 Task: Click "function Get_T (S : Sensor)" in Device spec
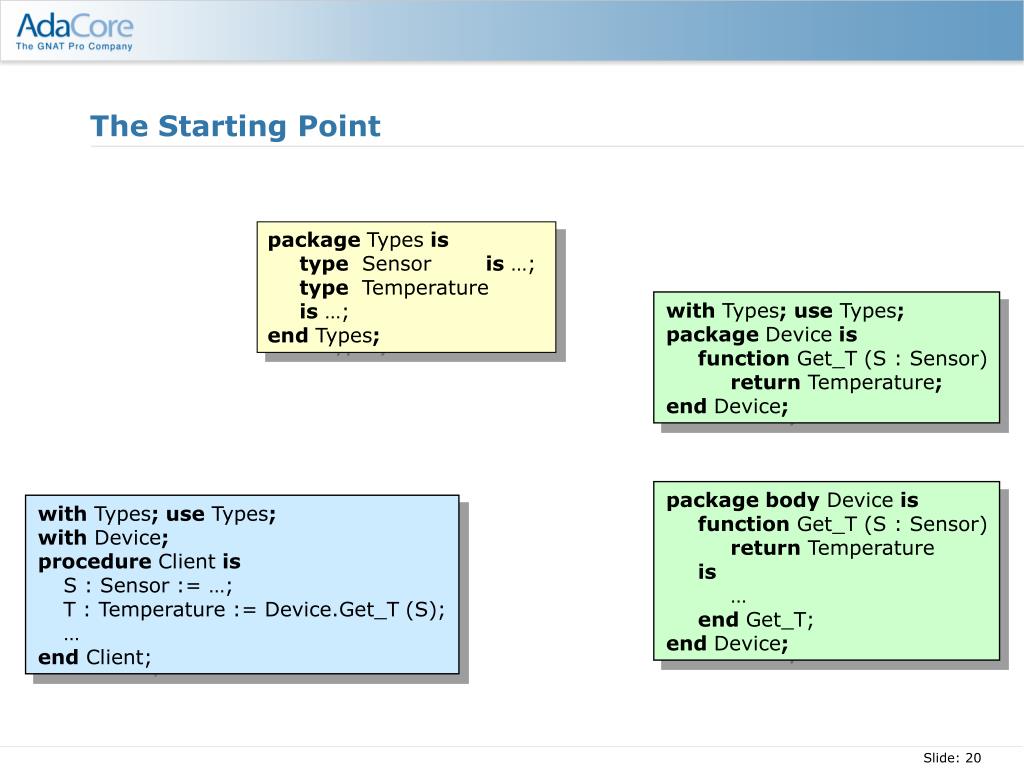tap(842, 359)
